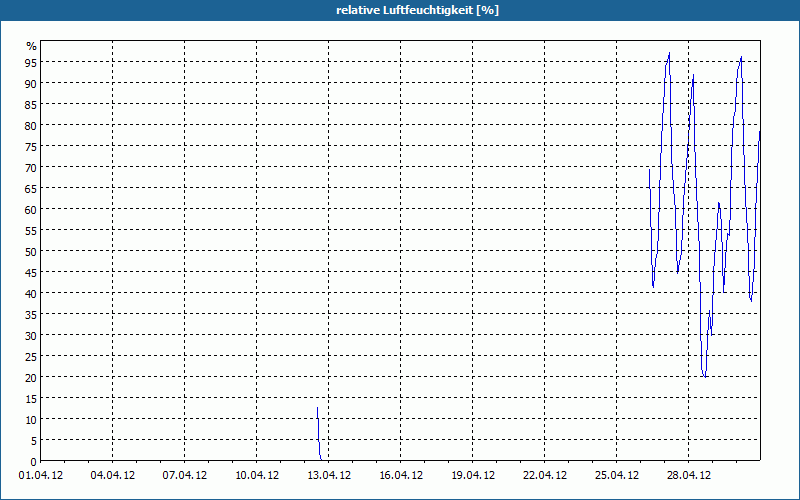
Task: Select the x-axis date label 13.04.12
Action: (x=329, y=476)
